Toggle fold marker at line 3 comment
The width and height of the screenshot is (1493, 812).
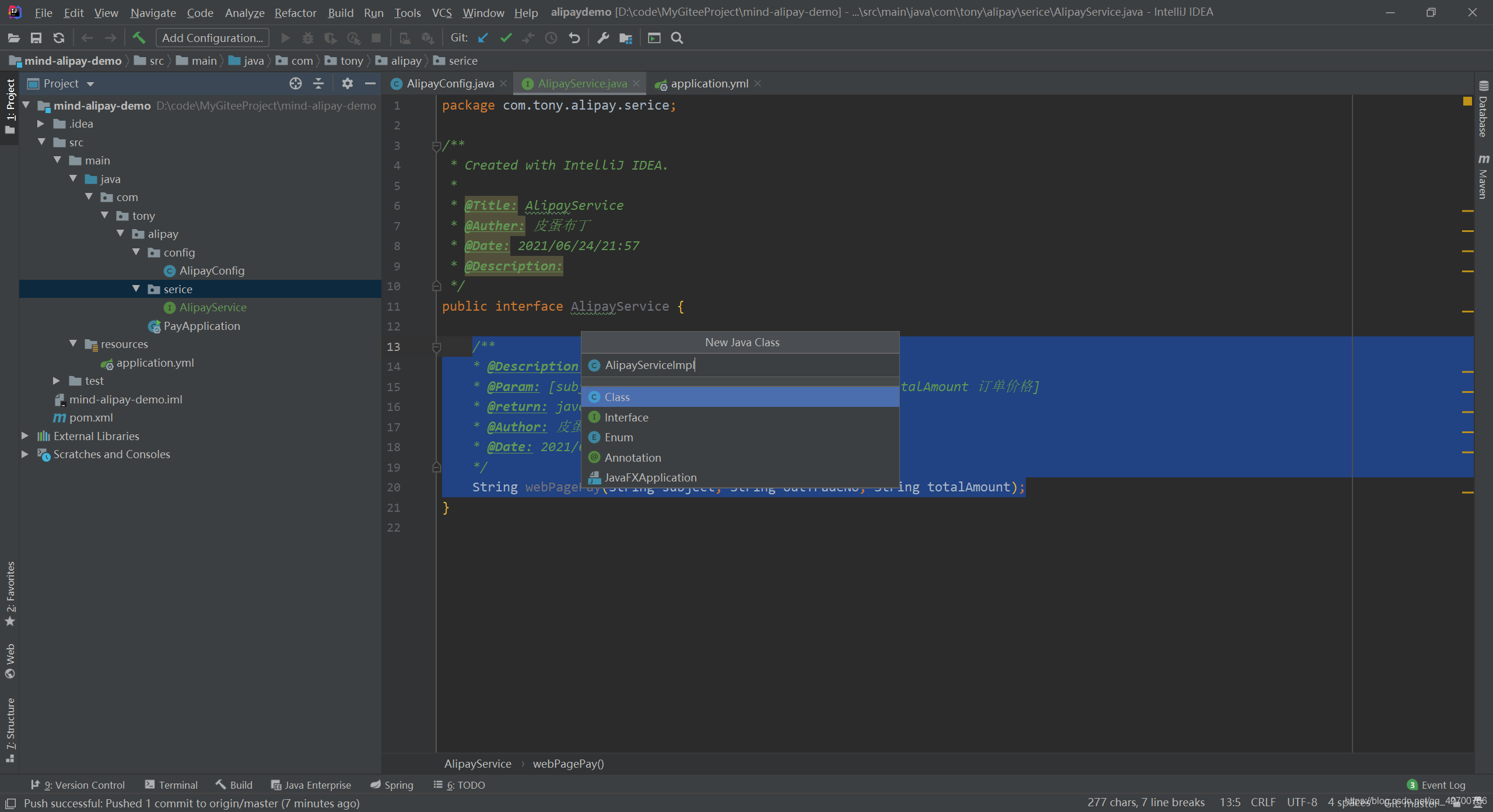(436, 146)
